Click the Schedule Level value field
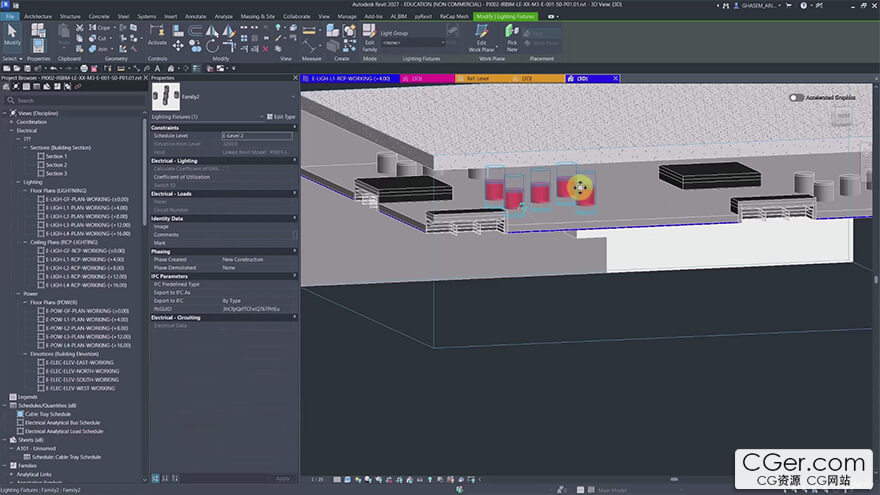 click(257, 136)
